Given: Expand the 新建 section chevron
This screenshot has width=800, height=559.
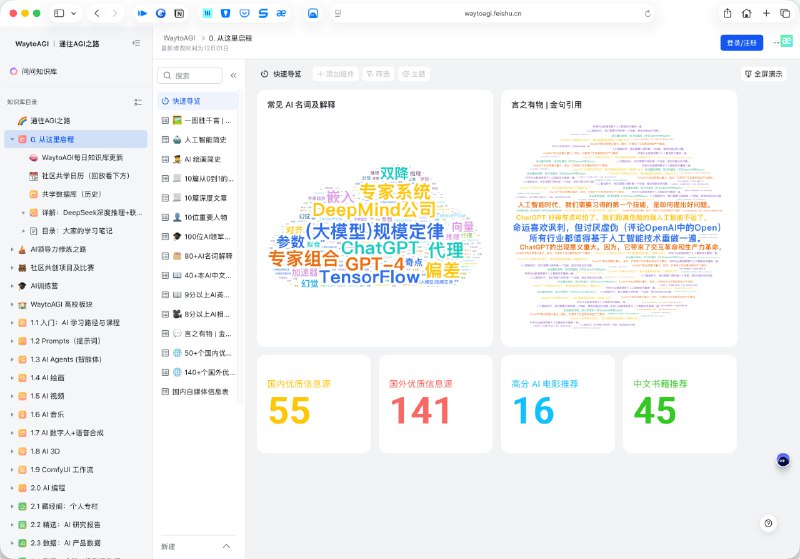Looking at the screenshot, I should click(227, 546).
